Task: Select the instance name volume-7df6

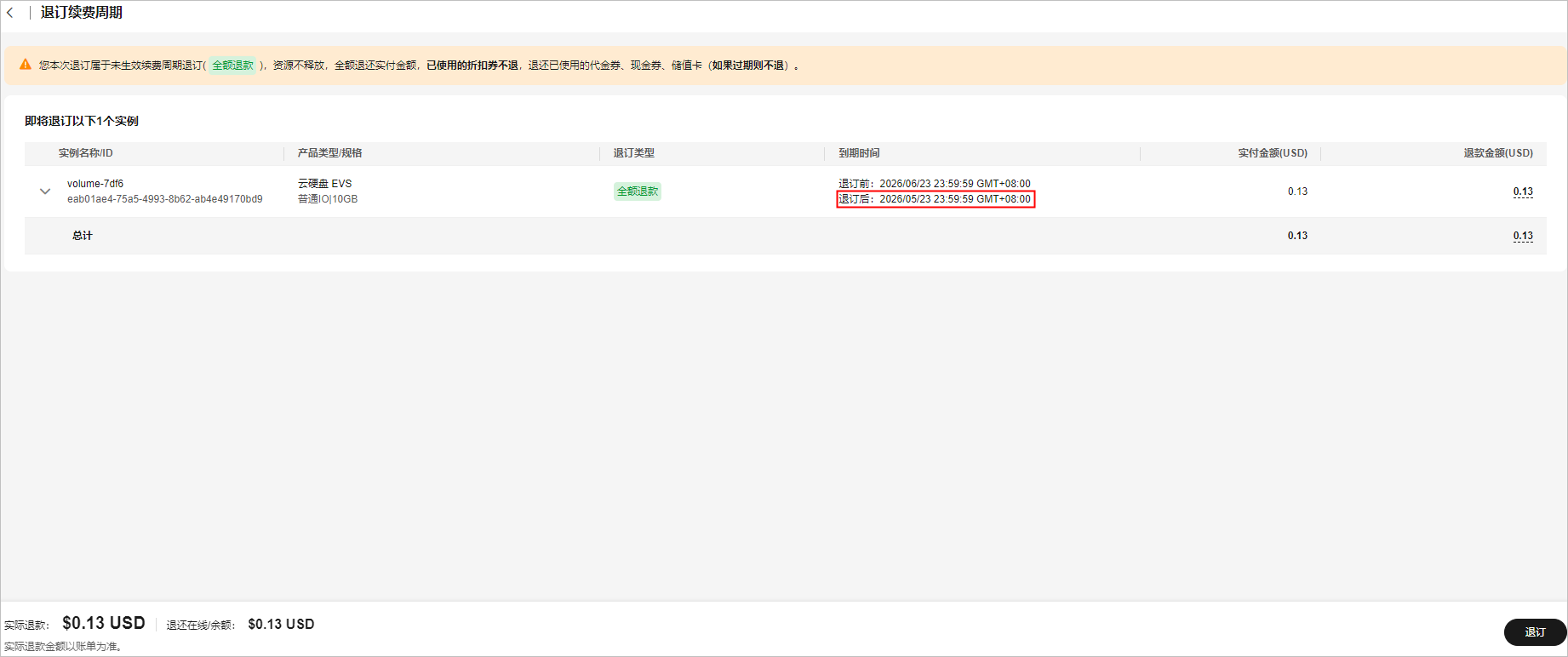Action: click(95, 184)
